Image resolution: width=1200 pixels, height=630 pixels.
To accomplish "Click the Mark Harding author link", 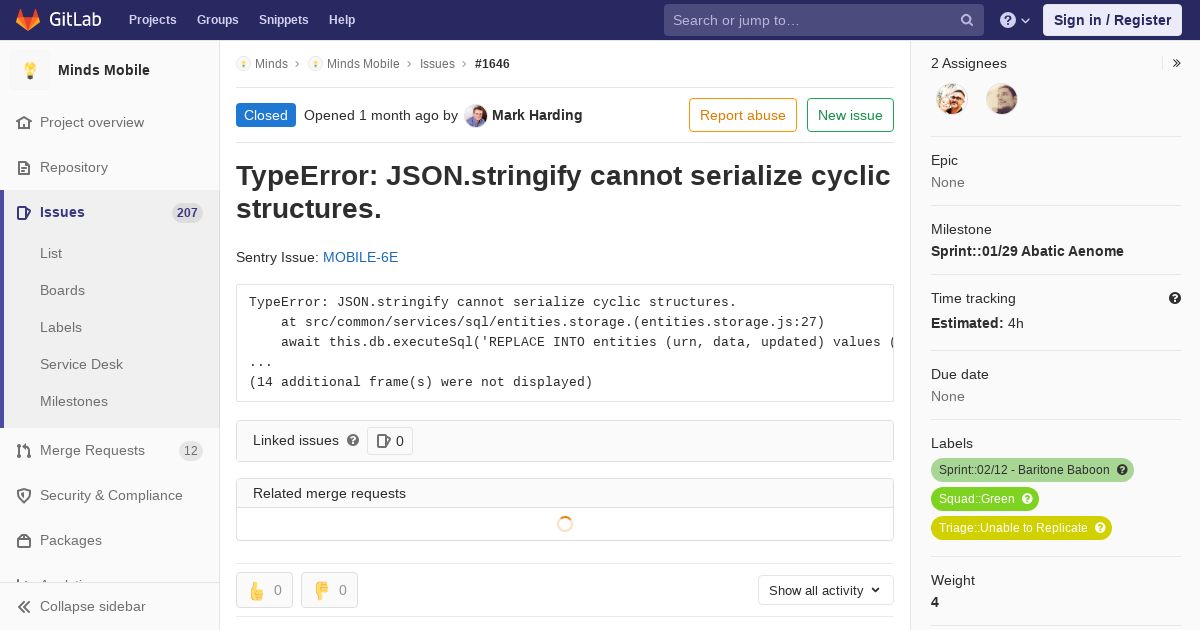I will click(537, 115).
